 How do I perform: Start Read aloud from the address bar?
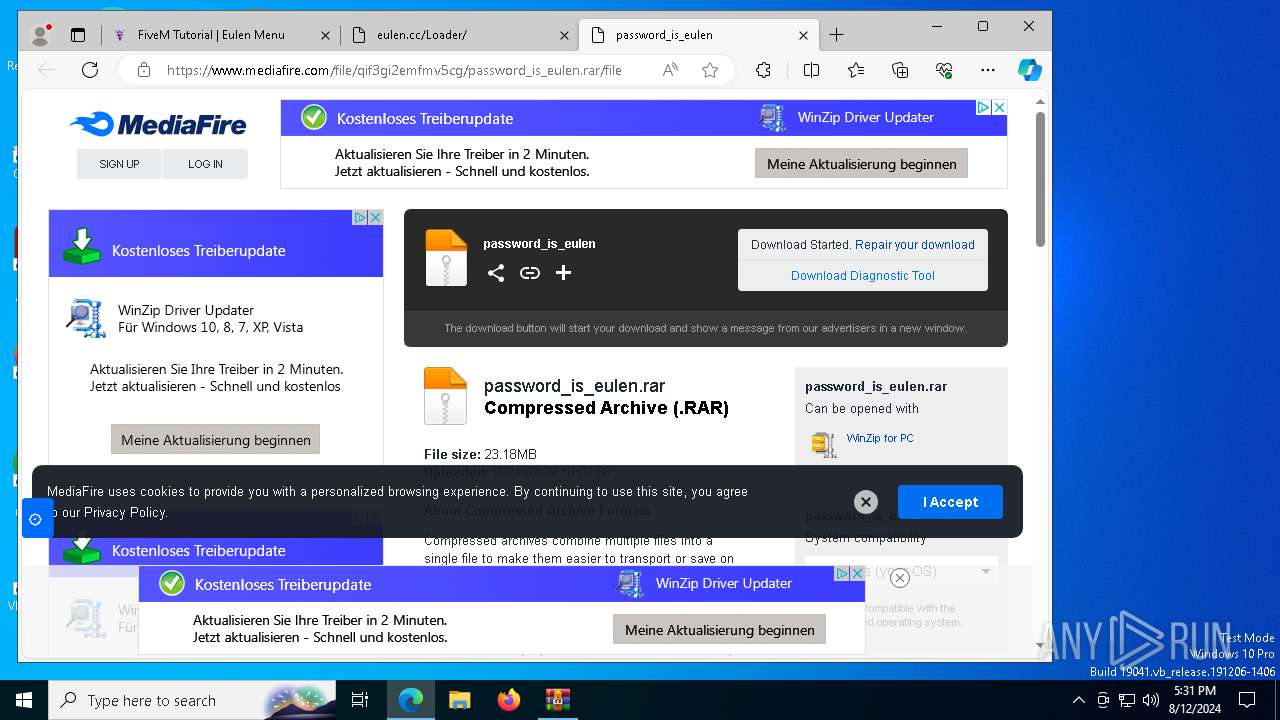pyautogui.click(x=670, y=70)
